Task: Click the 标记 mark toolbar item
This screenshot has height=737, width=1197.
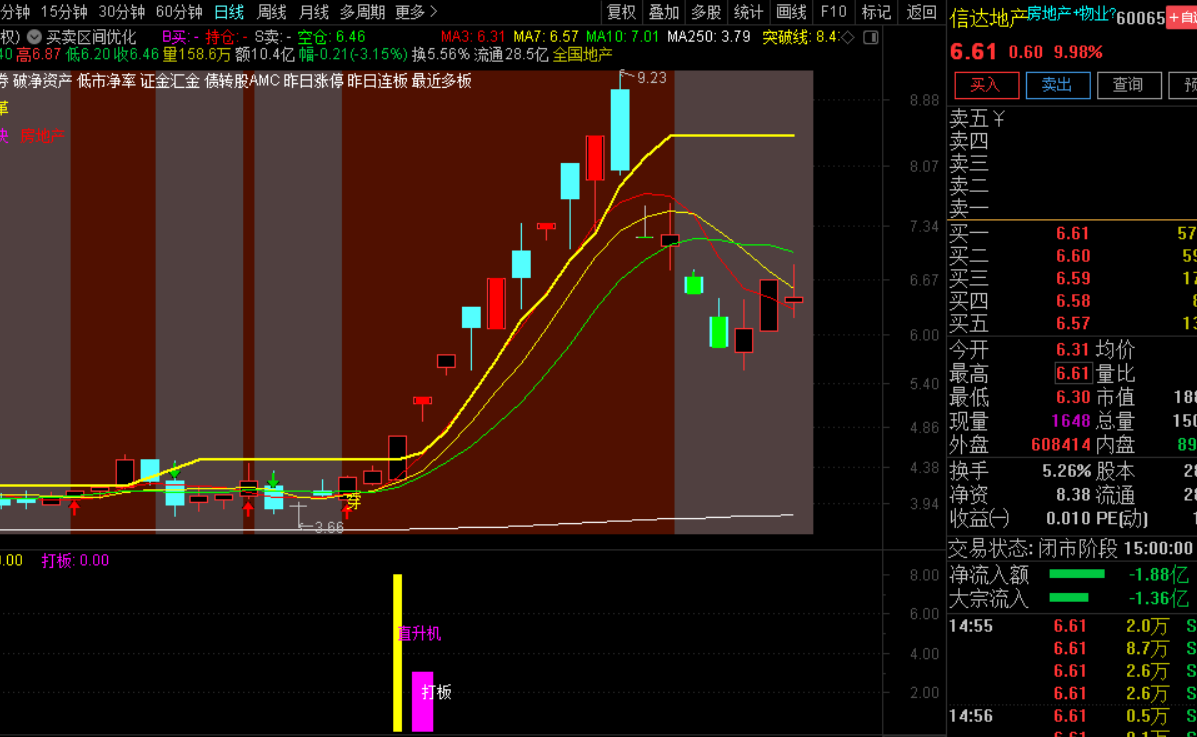Action: point(876,12)
